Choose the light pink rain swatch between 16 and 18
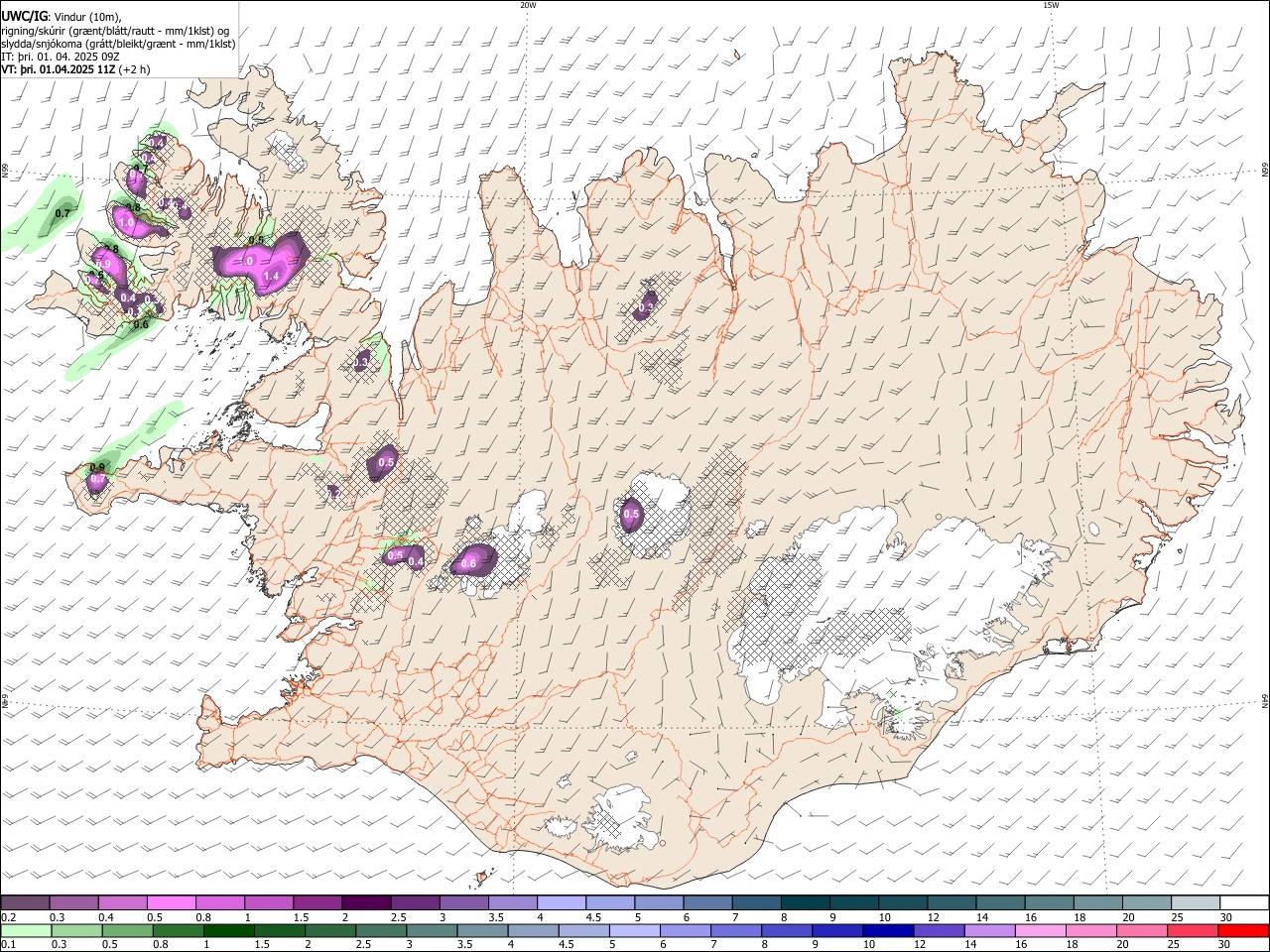The image size is (1270, 952). tap(1040, 931)
